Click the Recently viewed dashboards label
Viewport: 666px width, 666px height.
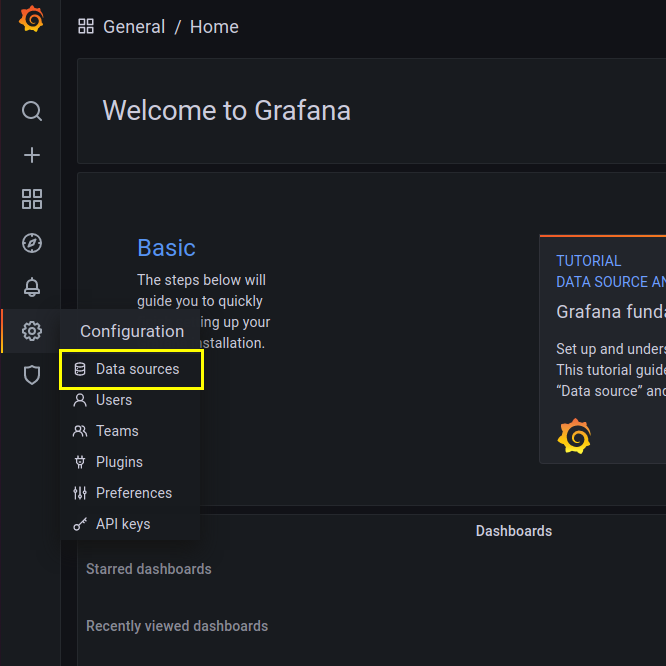177,626
